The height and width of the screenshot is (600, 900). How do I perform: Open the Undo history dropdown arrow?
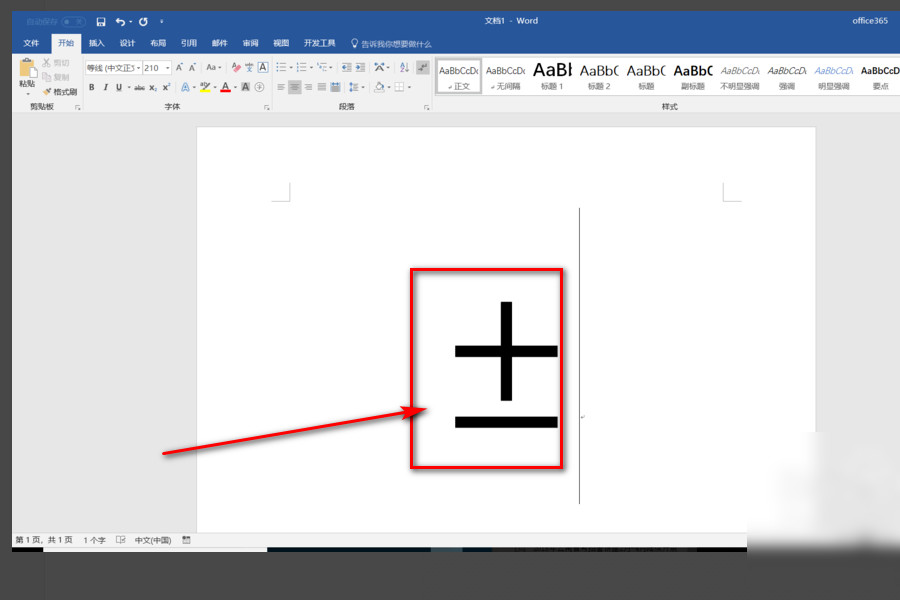click(x=131, y=22)
